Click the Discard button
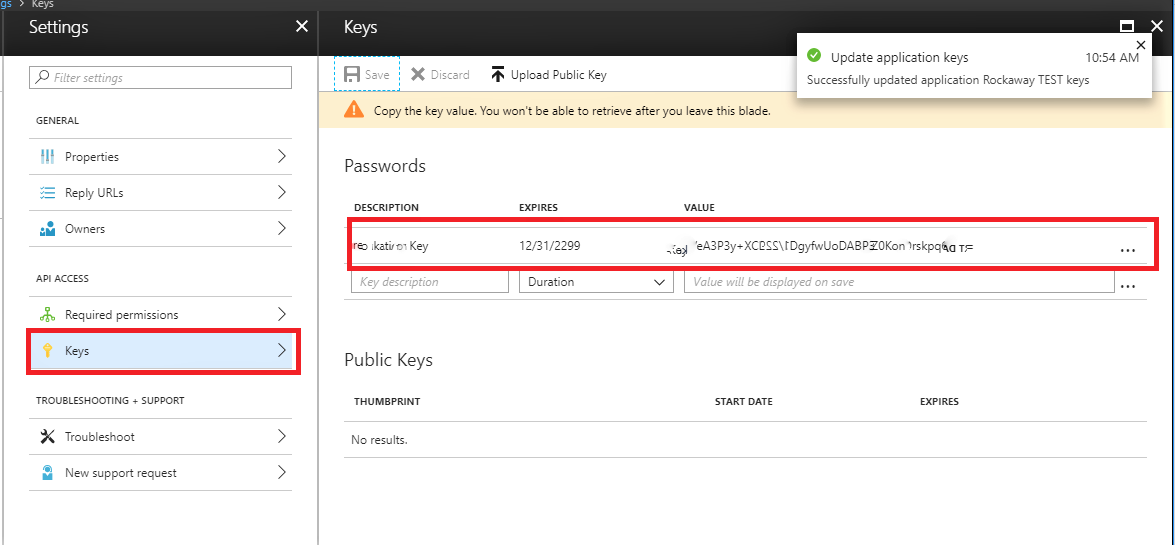 click(440, 75)
